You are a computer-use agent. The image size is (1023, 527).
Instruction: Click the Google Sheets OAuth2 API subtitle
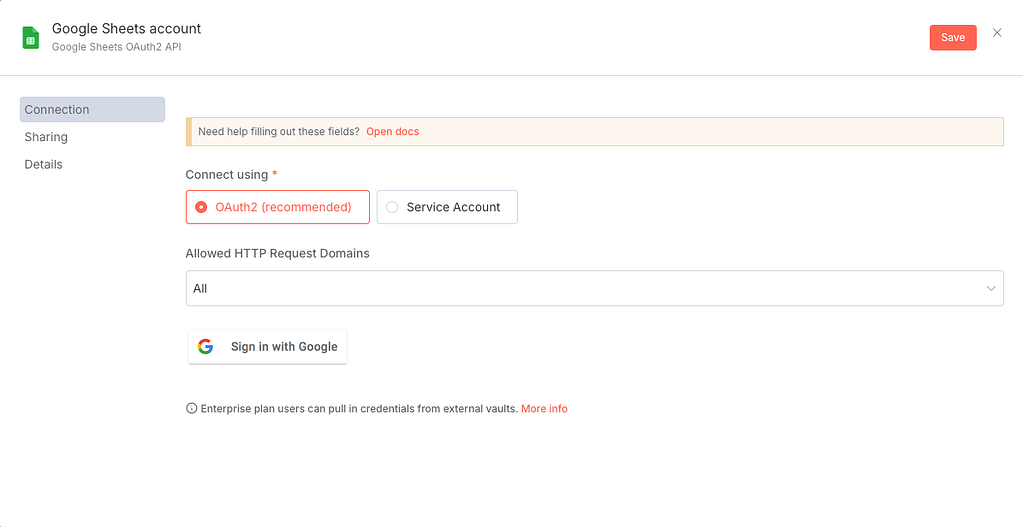click(116, 47)
